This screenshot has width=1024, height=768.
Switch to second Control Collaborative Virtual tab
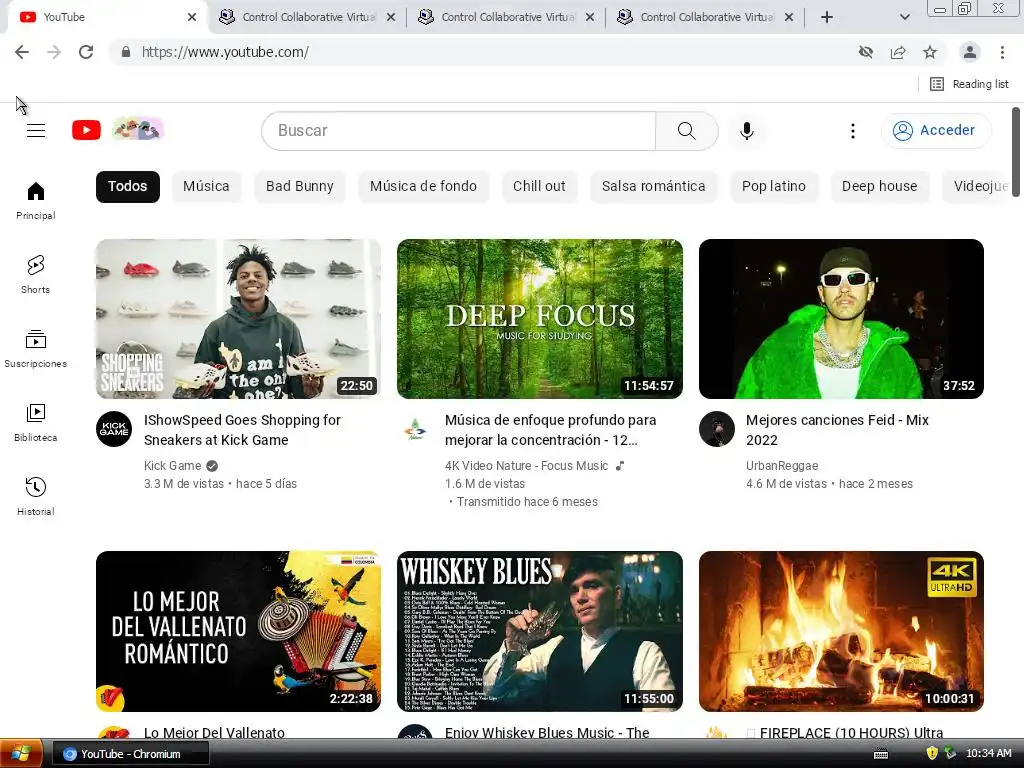(x=506, y=17)
